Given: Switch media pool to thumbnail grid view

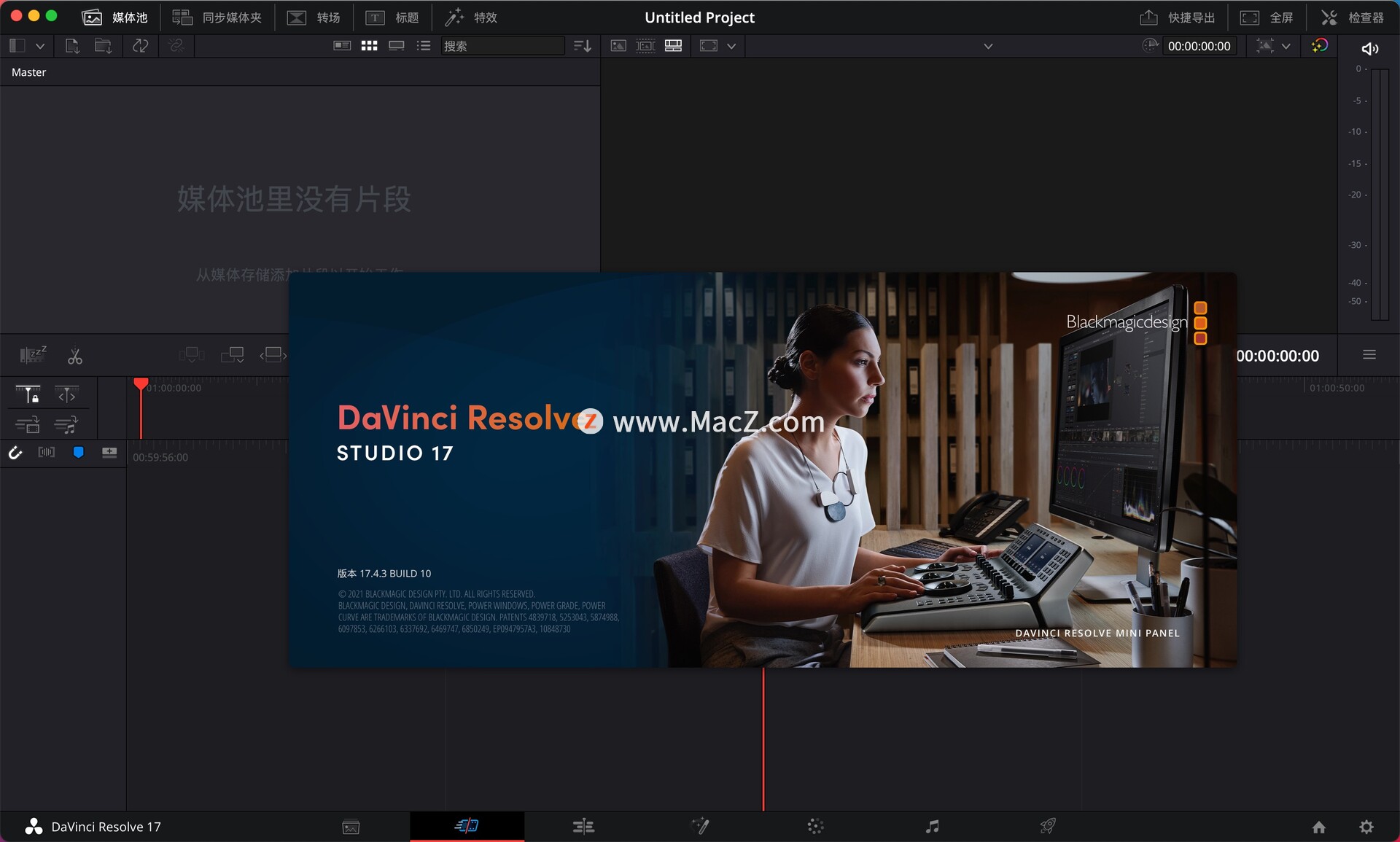Looking at the screenshot, I should tap(370, 46).
